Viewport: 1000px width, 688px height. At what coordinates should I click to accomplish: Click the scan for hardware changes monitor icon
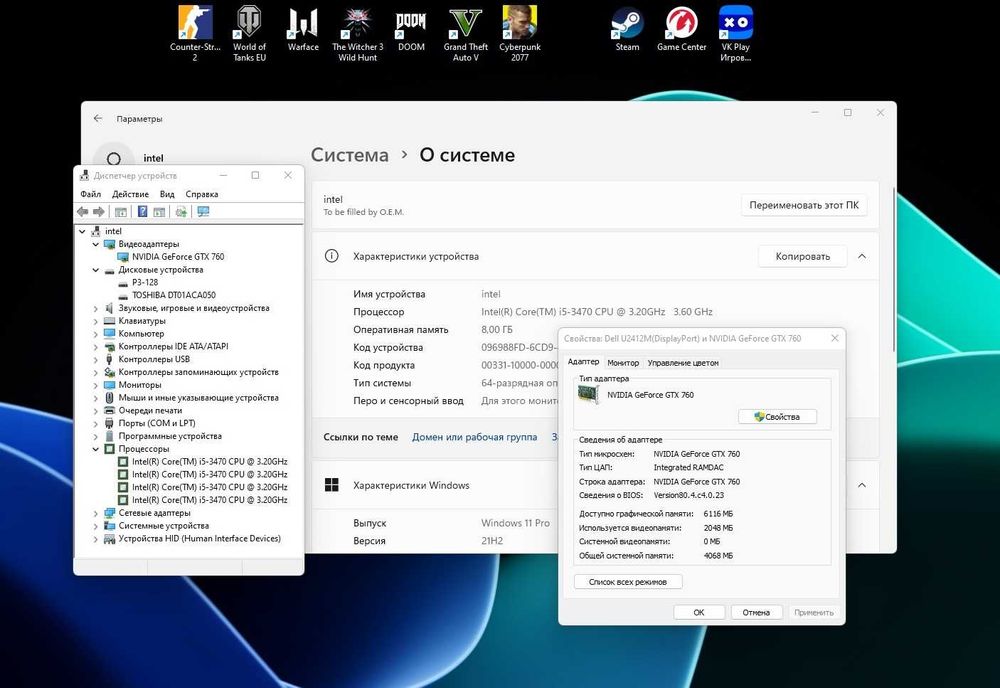tap(203, 212)
